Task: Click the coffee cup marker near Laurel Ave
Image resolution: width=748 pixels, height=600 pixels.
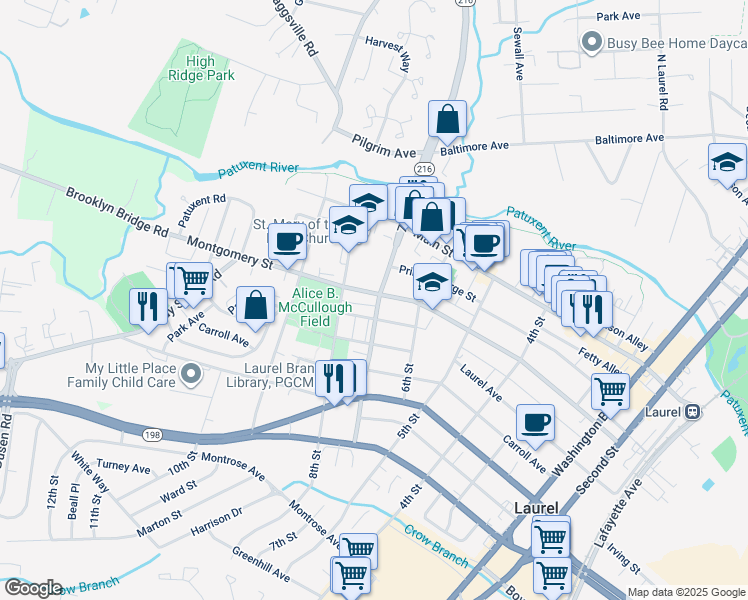Action: click(x=535, y=424)
